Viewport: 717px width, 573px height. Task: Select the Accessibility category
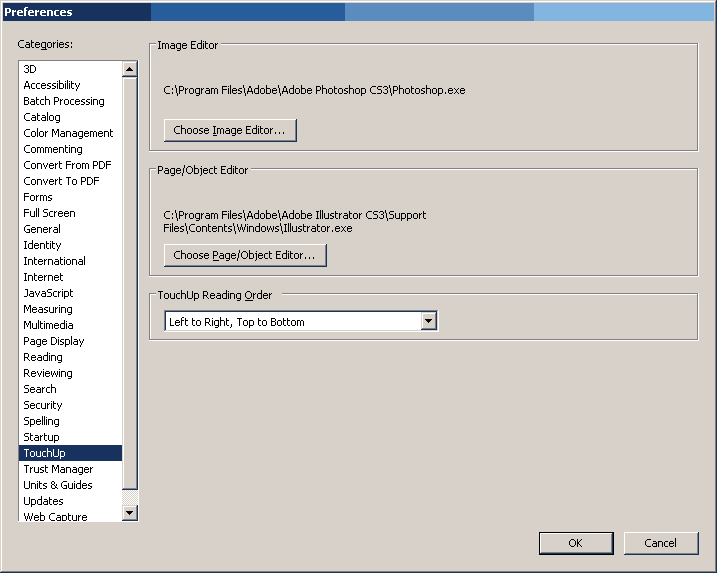(70, 85)
